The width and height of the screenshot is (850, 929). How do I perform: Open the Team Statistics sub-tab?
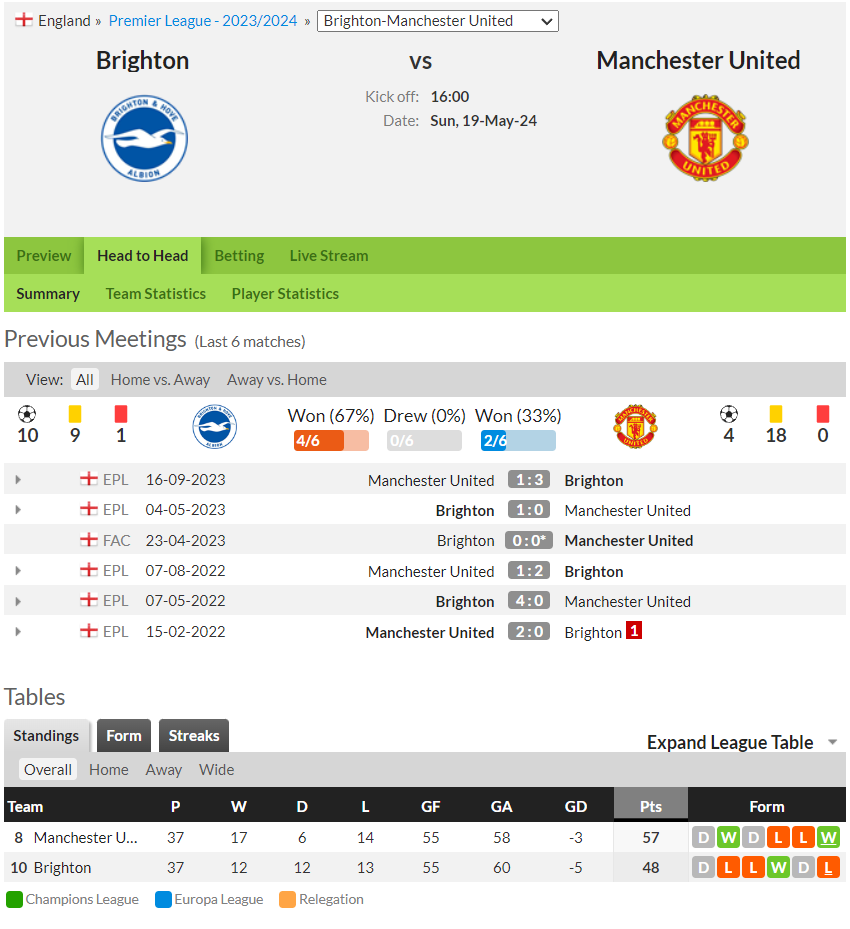(156, 294)
